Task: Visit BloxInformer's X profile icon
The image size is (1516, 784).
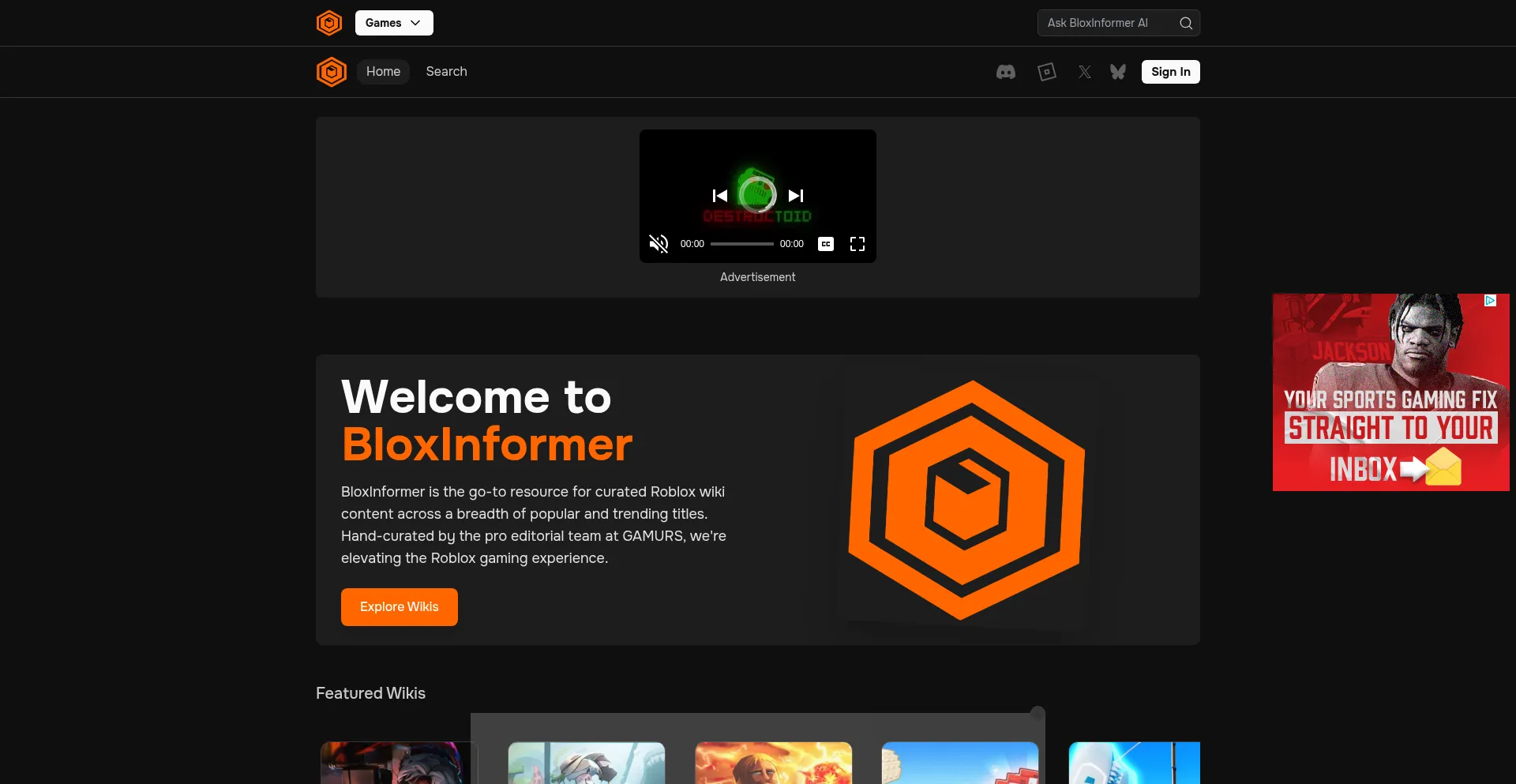Action: (1084, 72)
